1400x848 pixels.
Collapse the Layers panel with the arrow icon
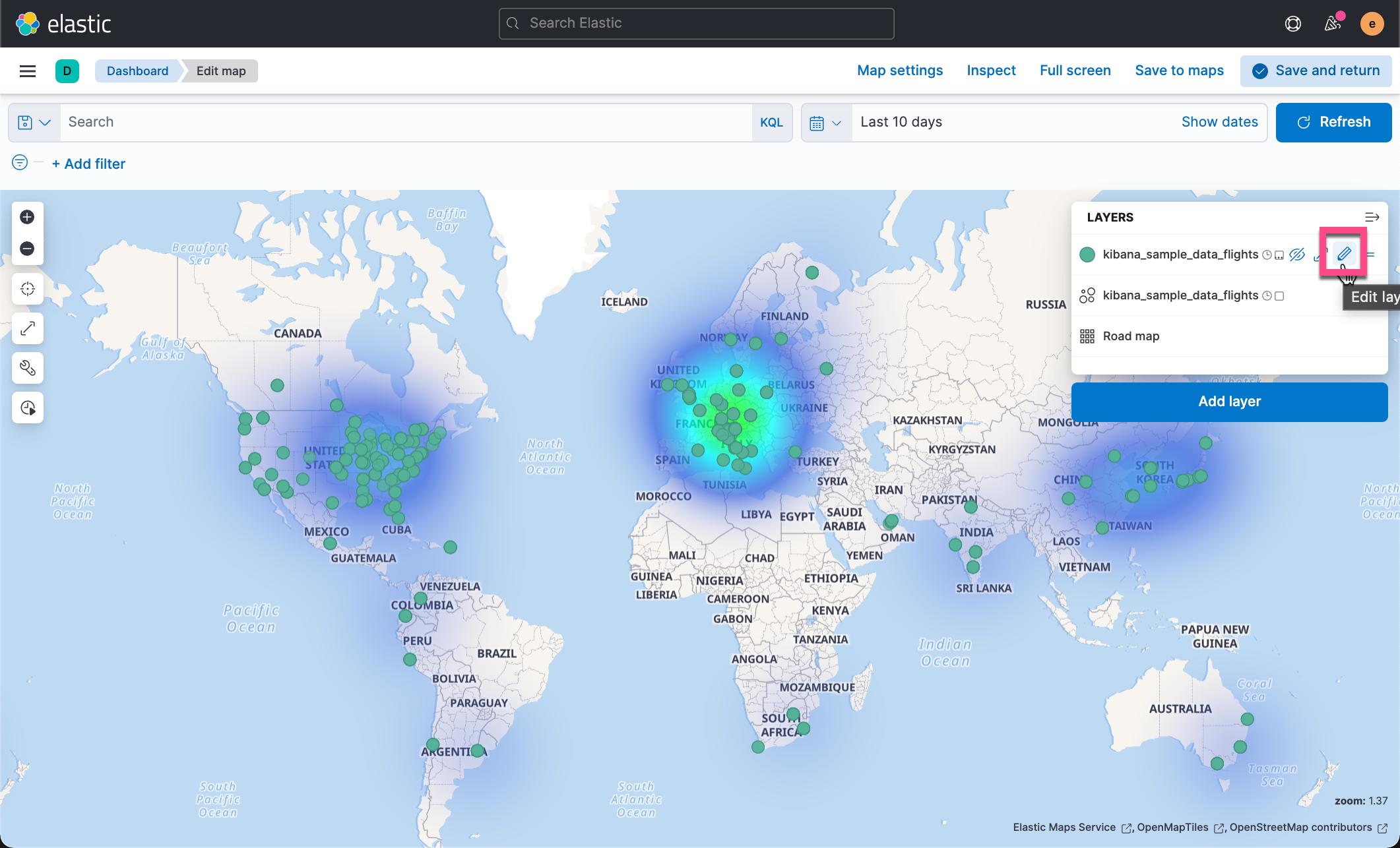1373,217
